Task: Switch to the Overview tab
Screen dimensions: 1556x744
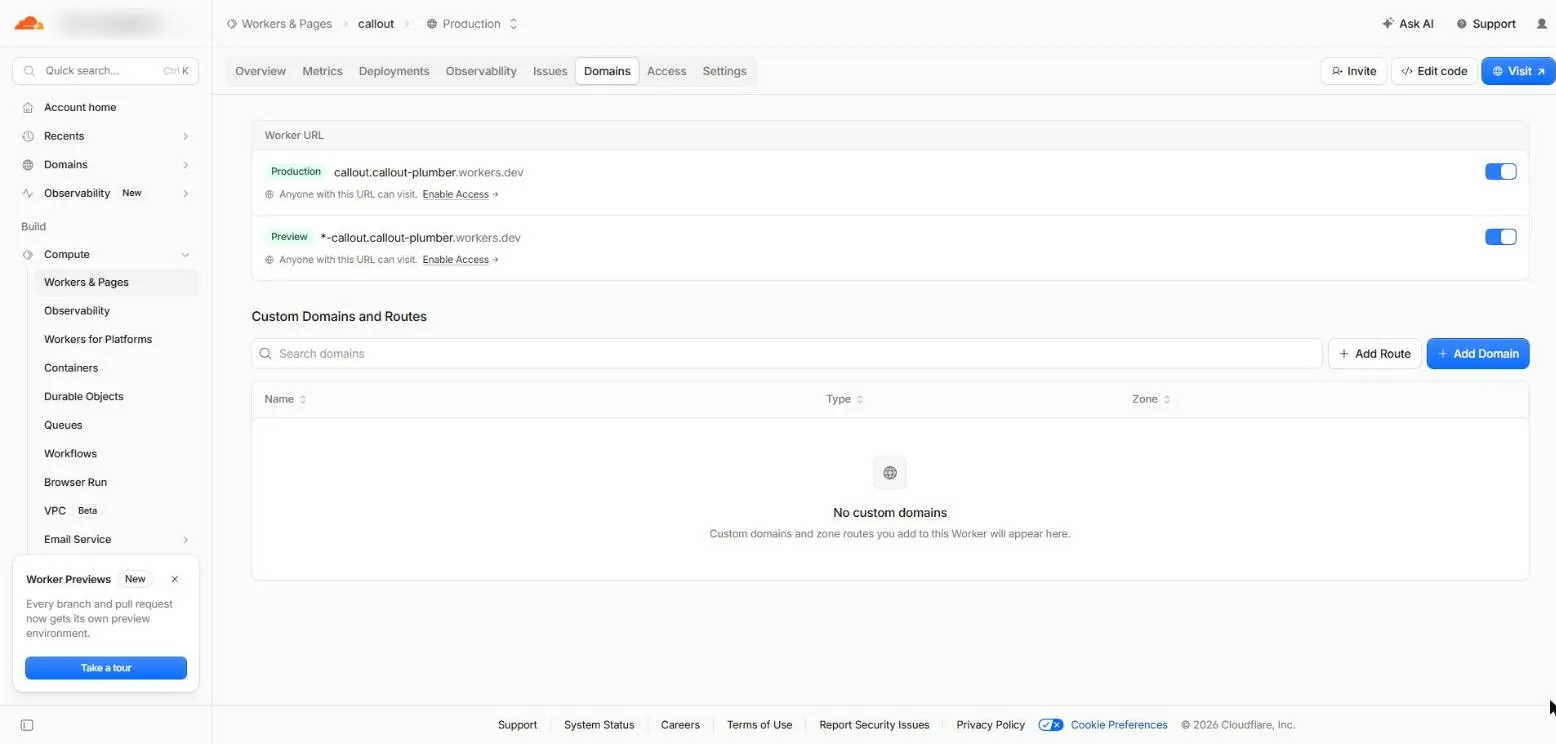Action: (x=260, y=71)
